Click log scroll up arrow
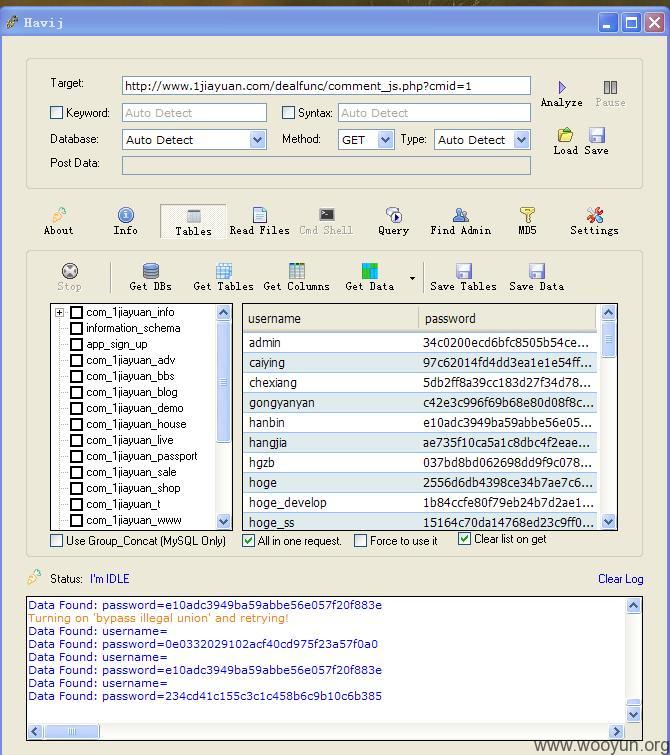Viewport: 670px width, 755px height. (x=633, y=605)
